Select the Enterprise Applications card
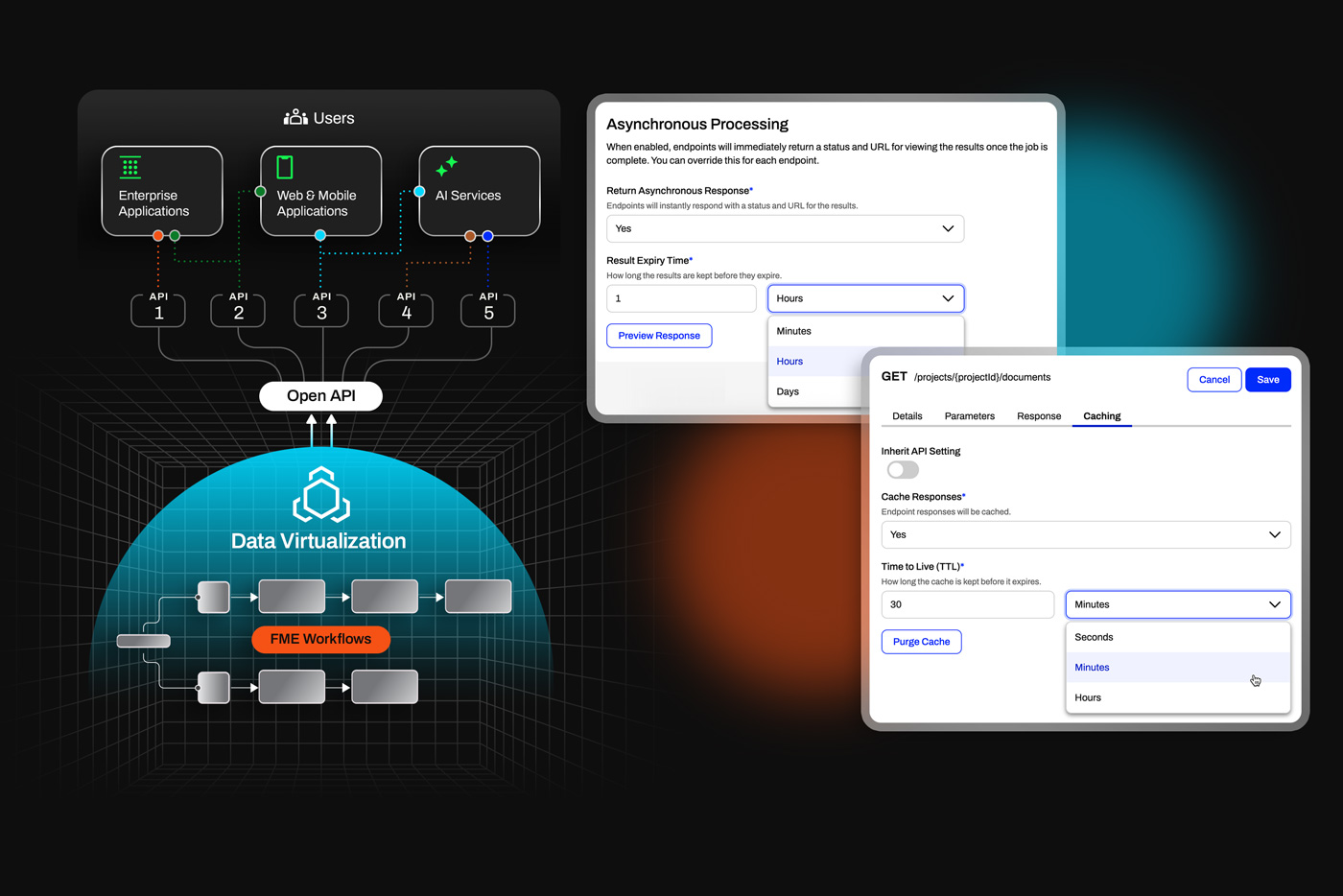1343x896 pixels. pyautogui.click(x=162, y=191)
